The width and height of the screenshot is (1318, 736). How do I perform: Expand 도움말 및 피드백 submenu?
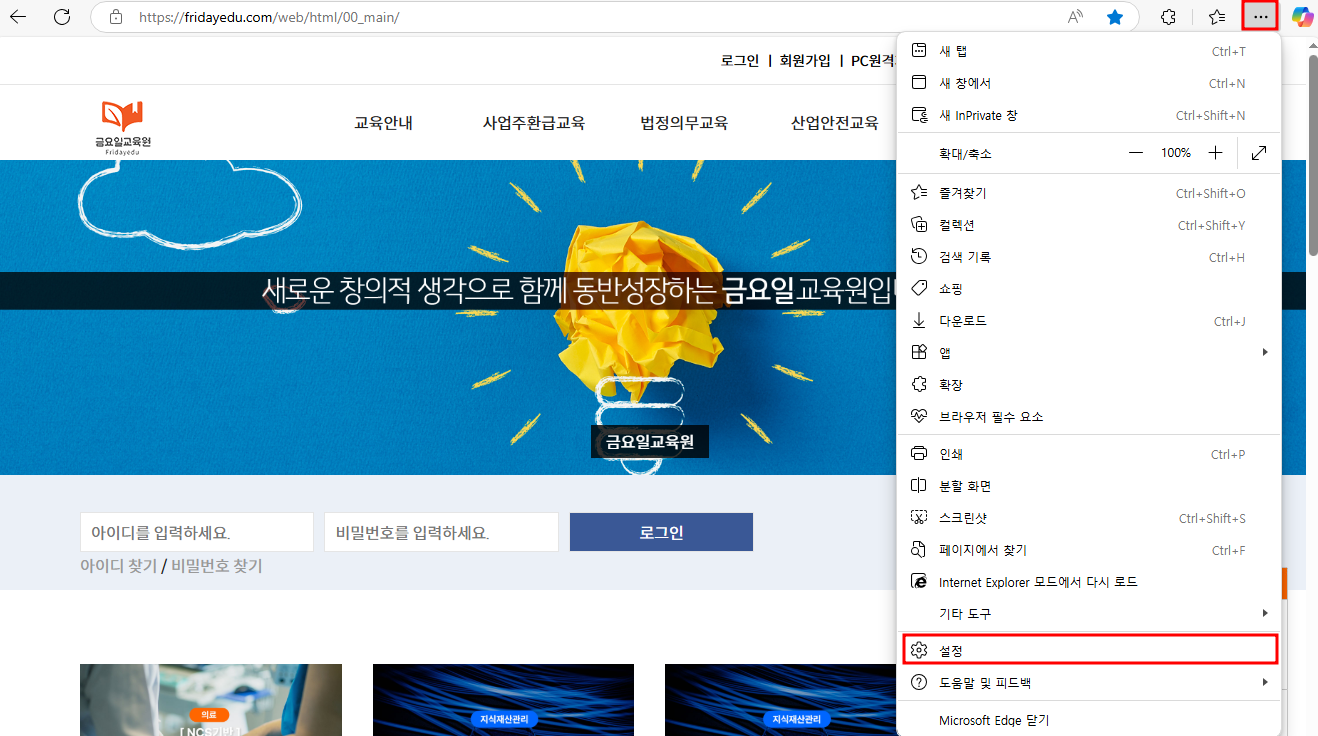pyautogui.click(x=1090, y=683)
